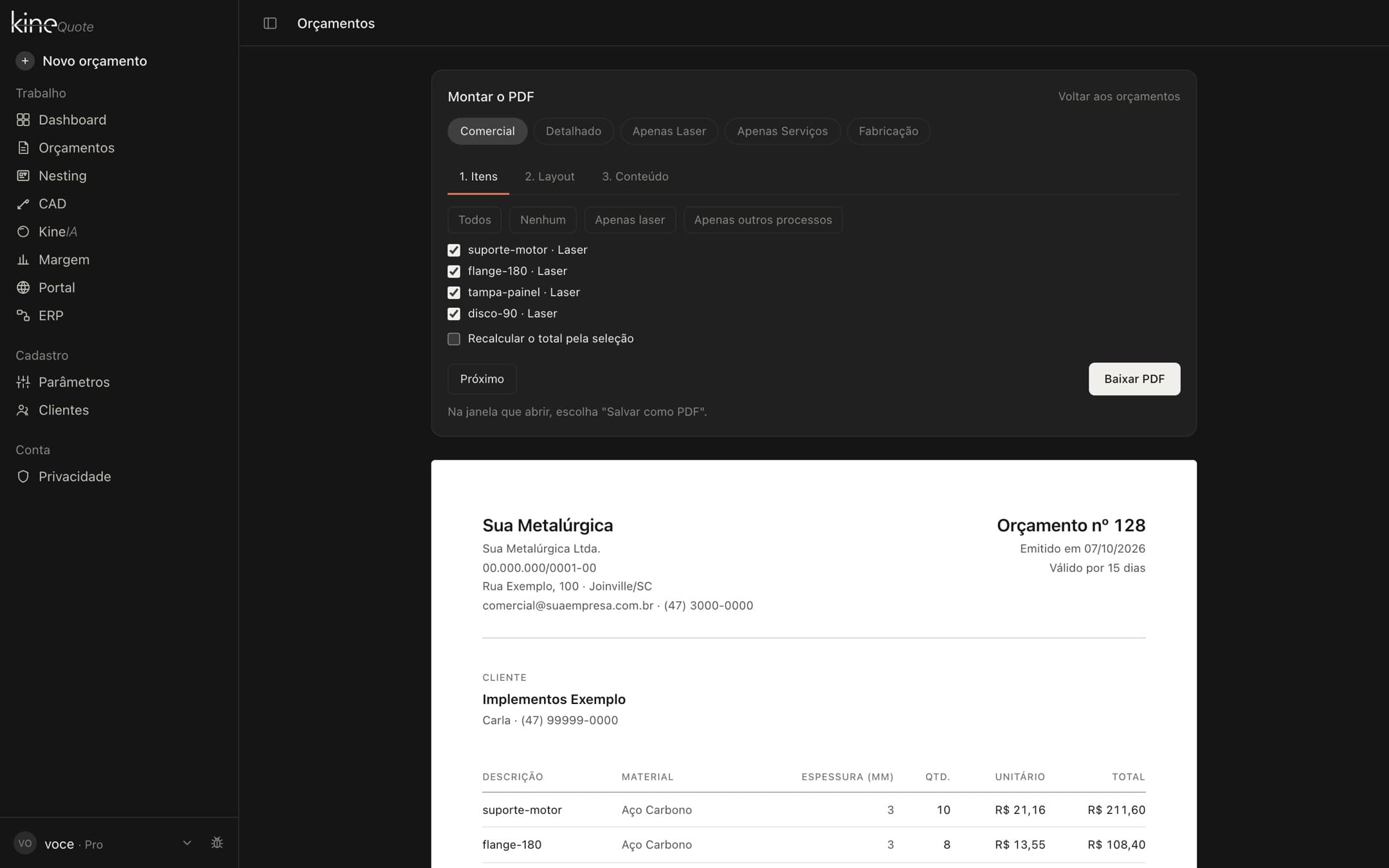Open Dashboard via its grid icon
The width and height of the screenshot is (1389, 868).
coord(23,120)
